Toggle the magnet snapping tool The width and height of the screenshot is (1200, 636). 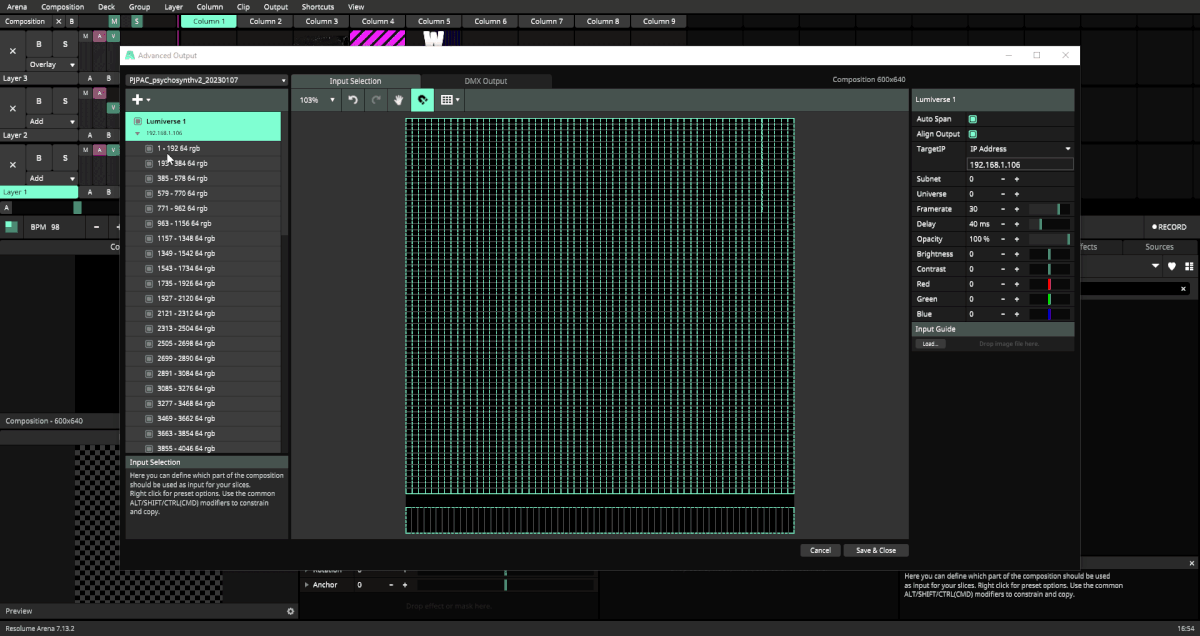pyautogui.click(x=422, y=100)
